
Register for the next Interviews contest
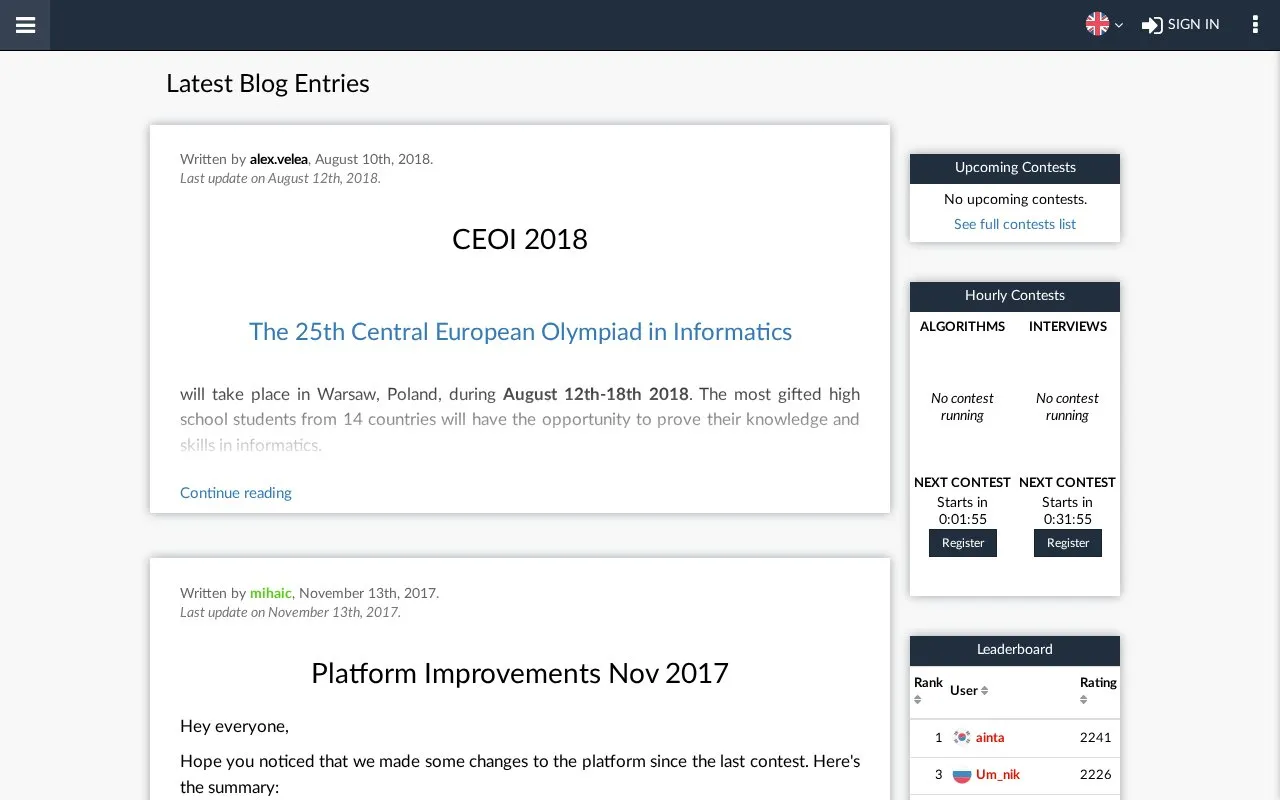click(1068, 543)
